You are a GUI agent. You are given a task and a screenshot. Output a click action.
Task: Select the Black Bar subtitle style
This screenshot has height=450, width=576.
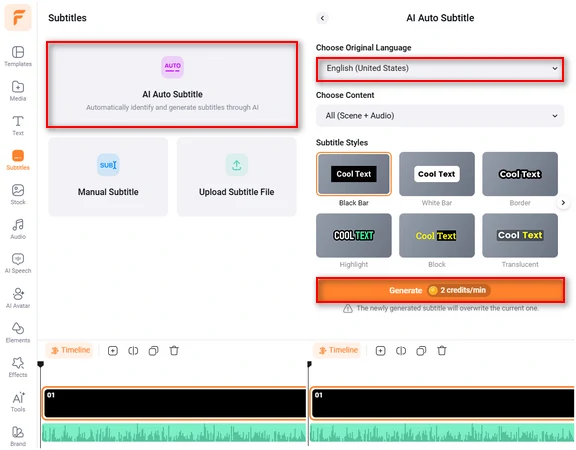[x=354, y=174]
